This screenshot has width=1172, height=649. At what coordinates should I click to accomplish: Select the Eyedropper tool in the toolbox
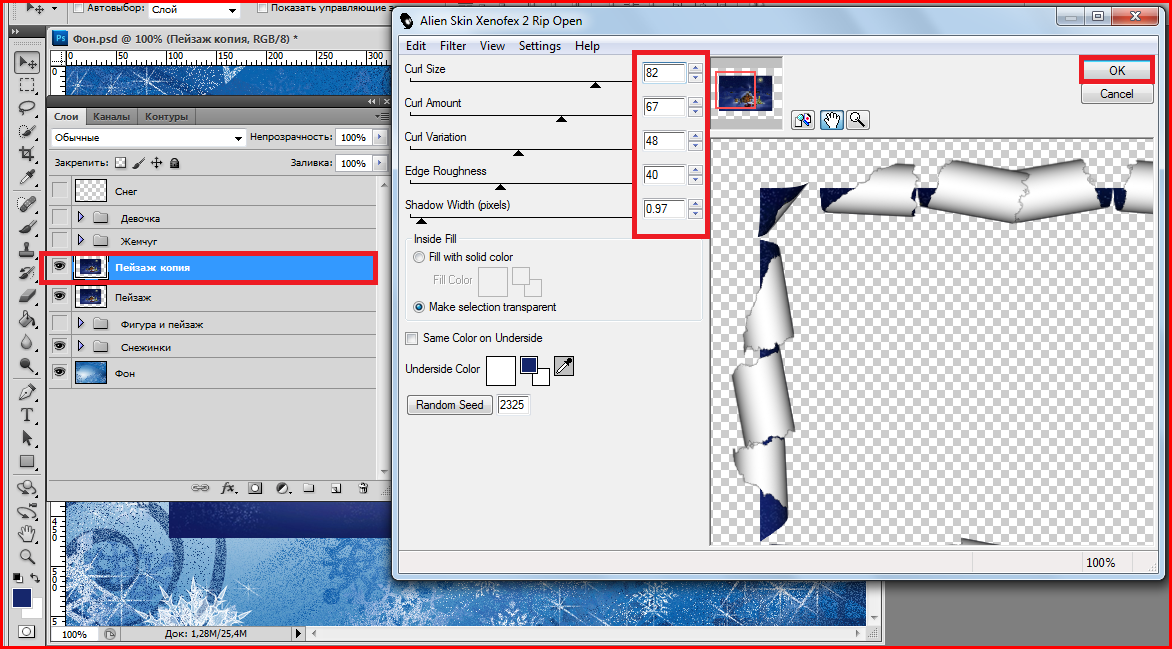(x=28, y=176)
